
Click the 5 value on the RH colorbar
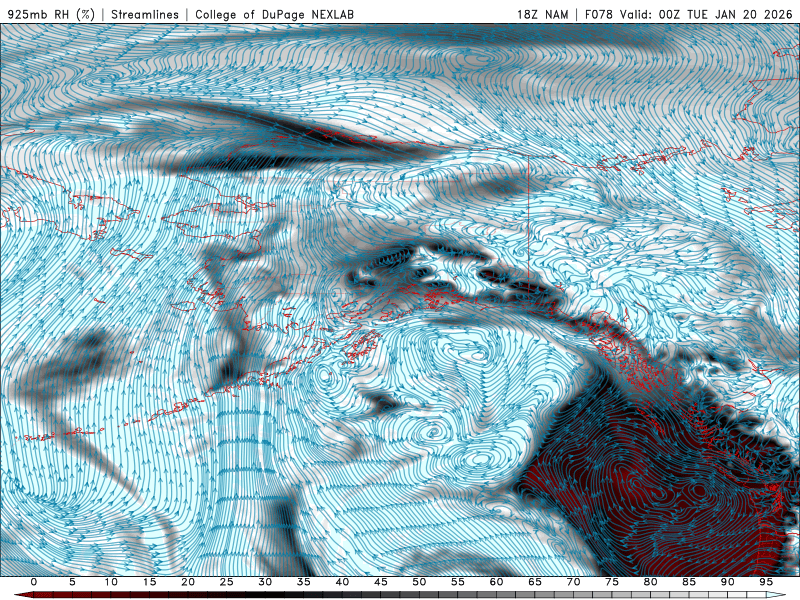[x=72, y=582]
